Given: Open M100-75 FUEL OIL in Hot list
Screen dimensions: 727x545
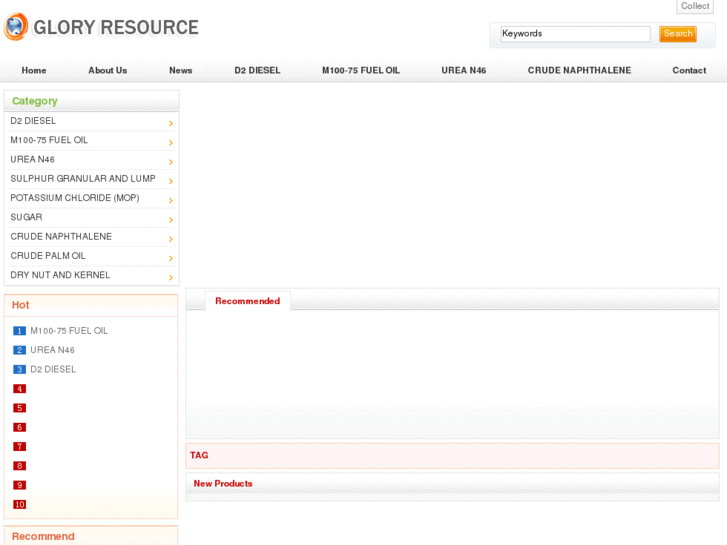Looking at the screenshot, I should pos(69,331).
